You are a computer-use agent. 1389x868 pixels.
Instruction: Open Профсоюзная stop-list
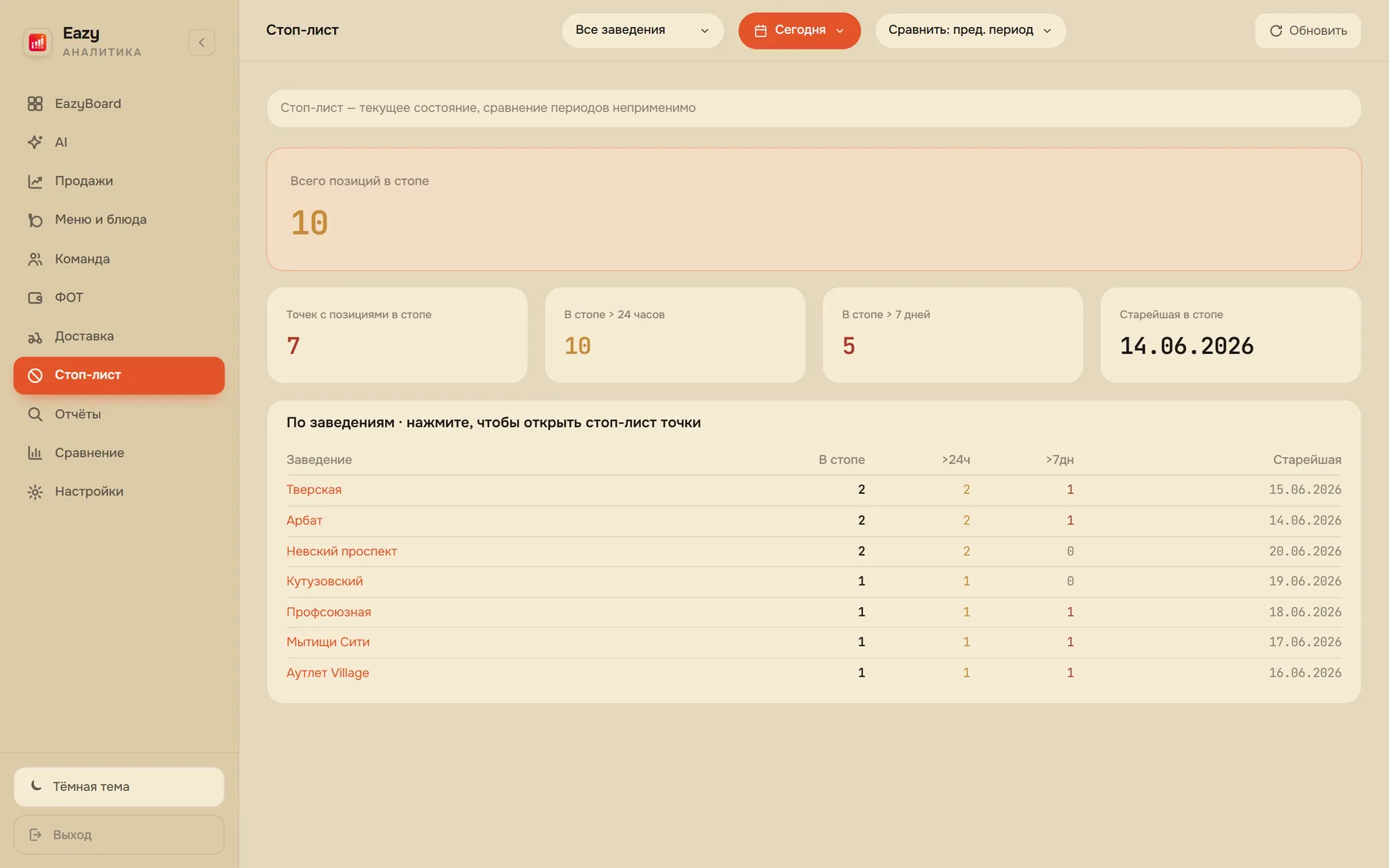click(328, 612)
